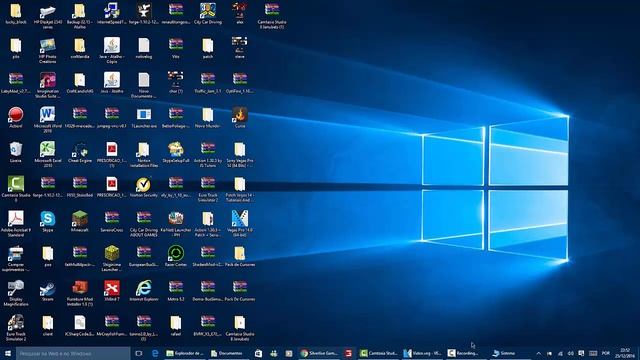Select the SevenoCross archive icon
The height and width of the screenshot is (360, 640).
point(112,218)
